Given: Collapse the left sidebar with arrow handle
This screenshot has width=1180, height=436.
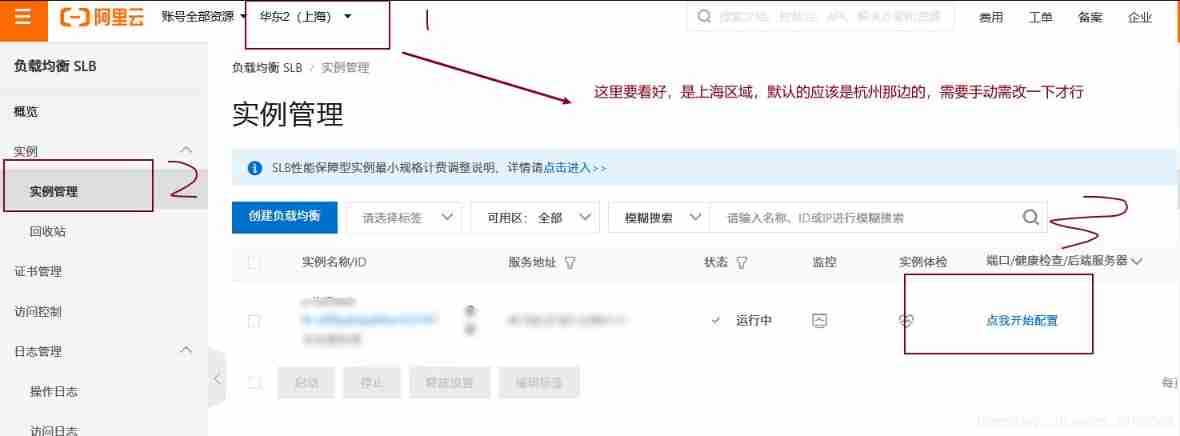Looking at the screenshot, I should [x=217, y=379].
